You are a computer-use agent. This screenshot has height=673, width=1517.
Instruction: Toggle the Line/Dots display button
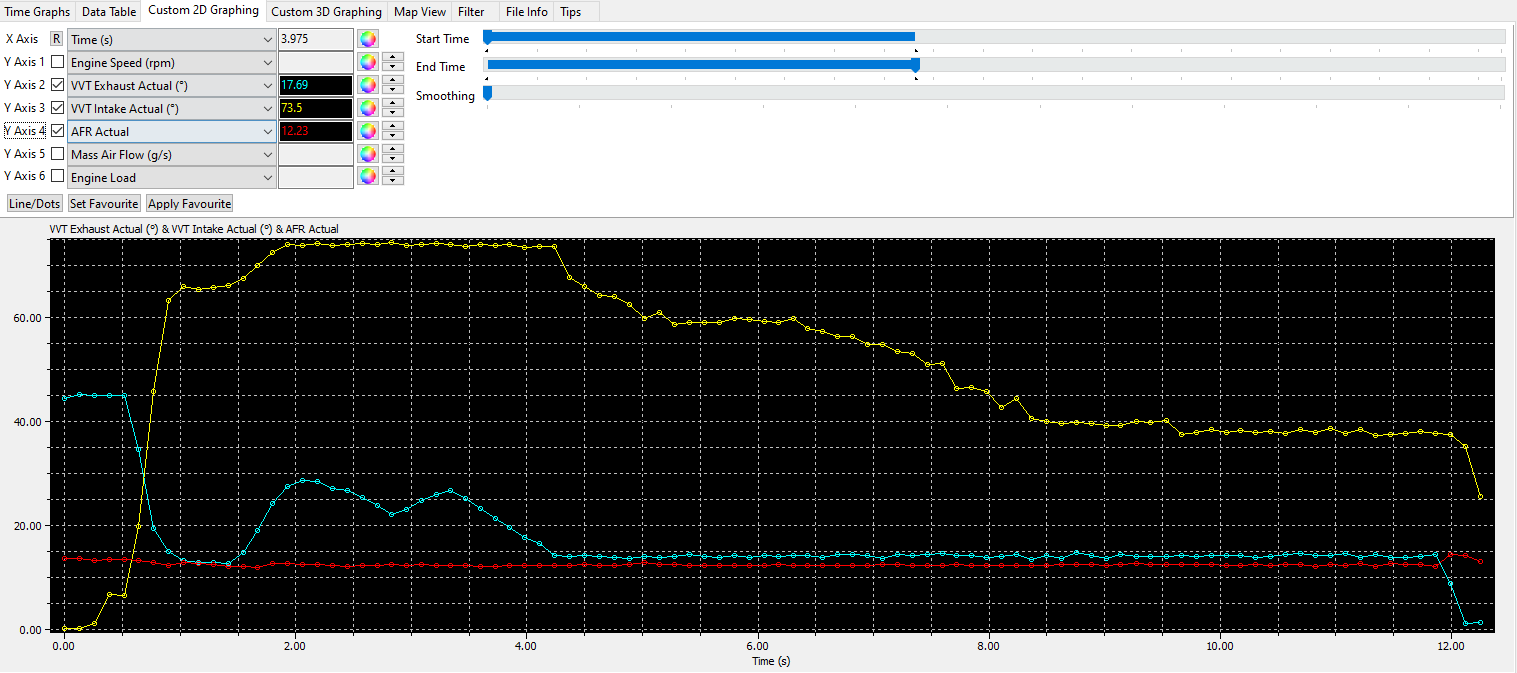34,203
